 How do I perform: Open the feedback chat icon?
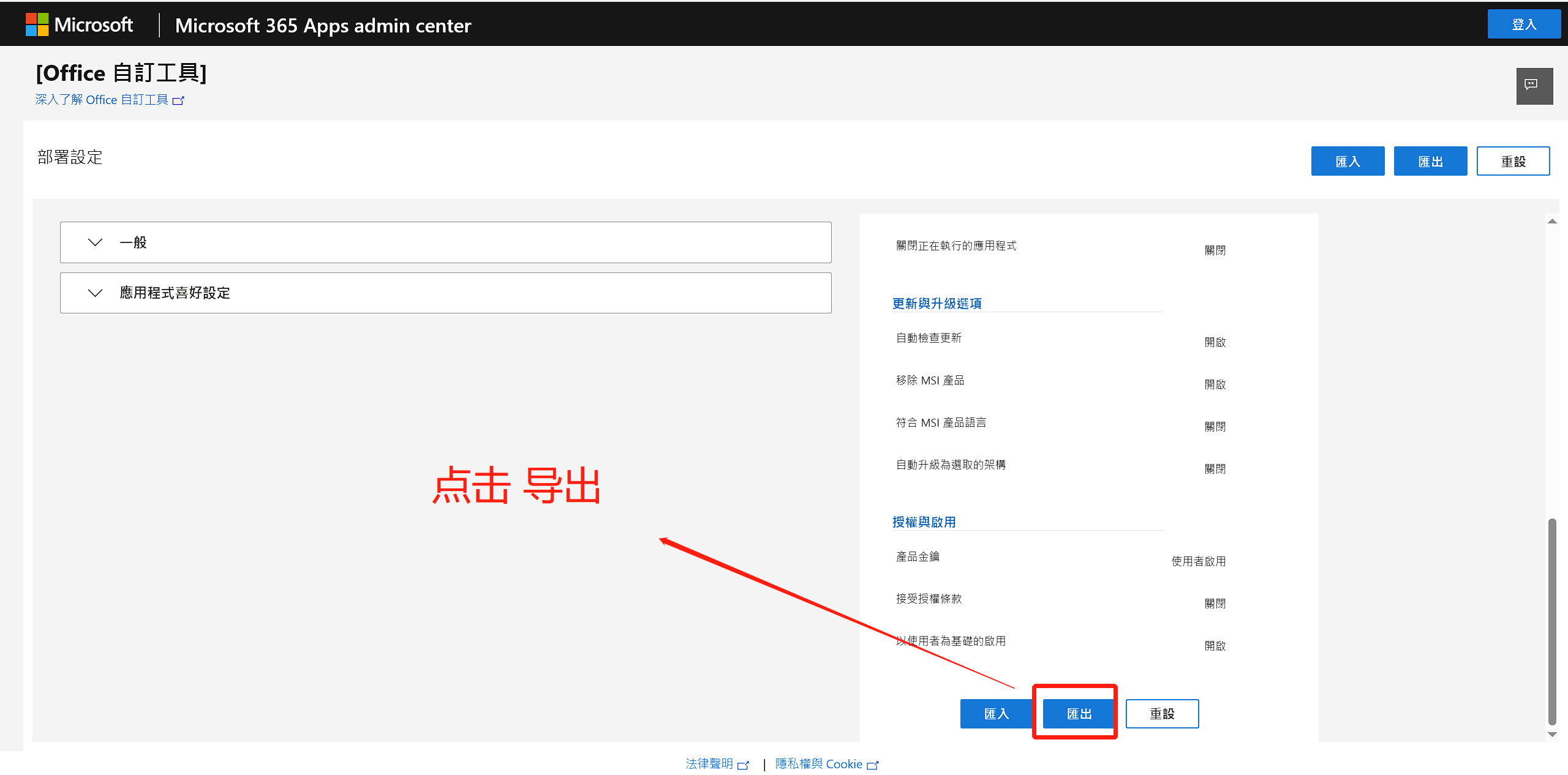pos(1534,86)
